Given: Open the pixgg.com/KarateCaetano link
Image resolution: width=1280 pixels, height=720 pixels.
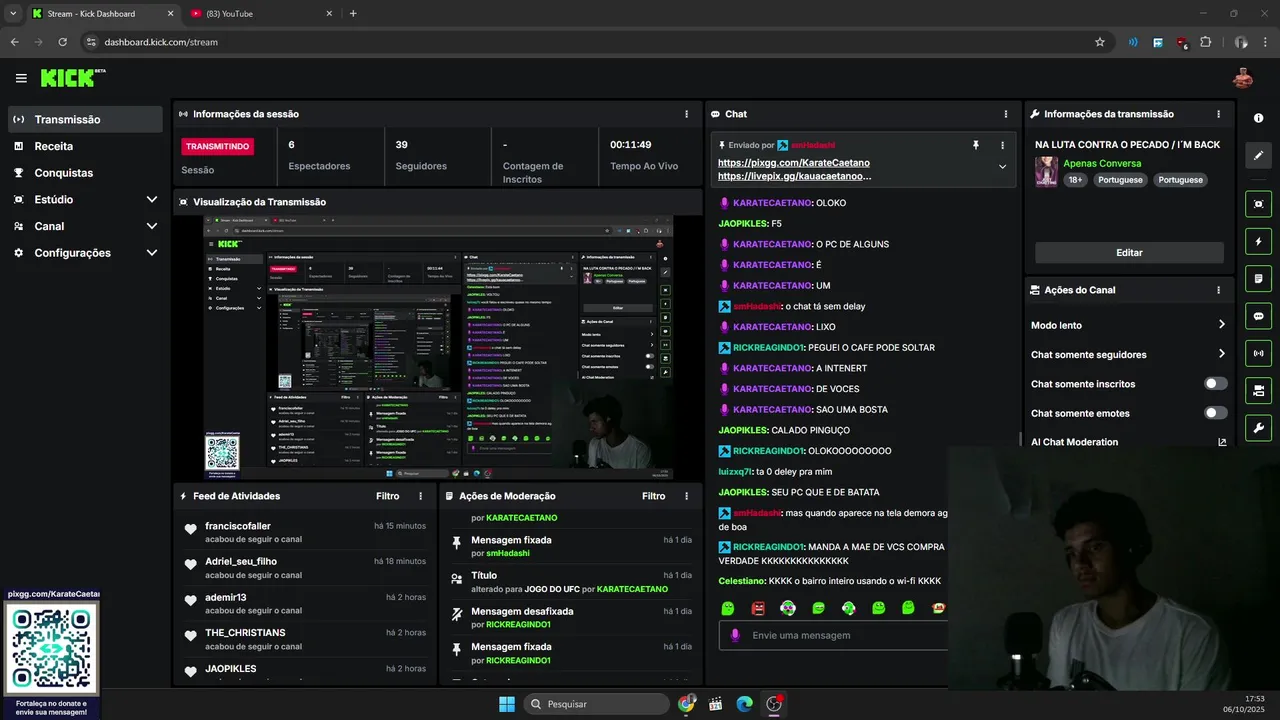Looking at the screenshot, I should coord(794,163).
